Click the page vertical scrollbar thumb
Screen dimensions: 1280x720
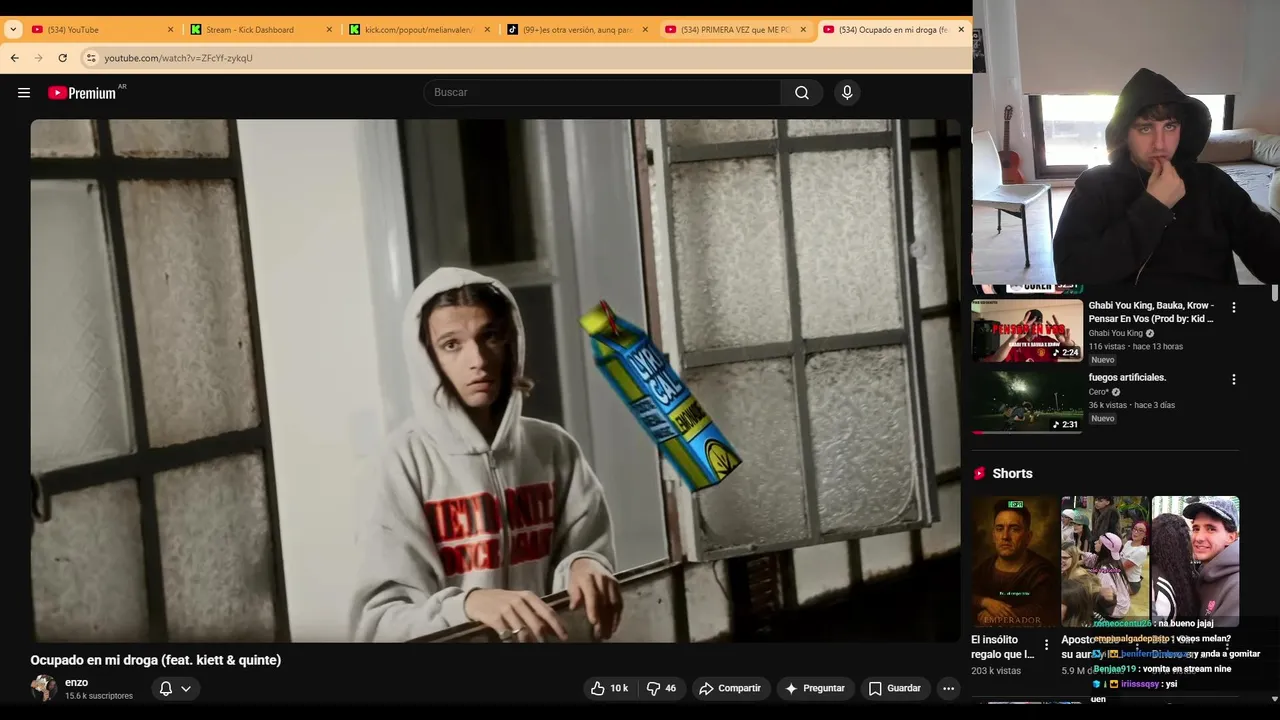(x=1275, y=293)
